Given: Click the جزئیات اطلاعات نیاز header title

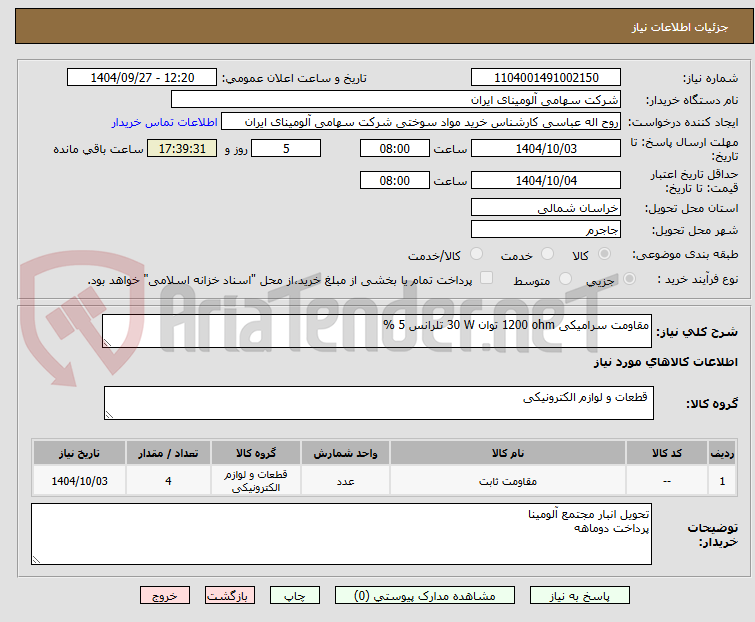Looking at the screenshot, I should tap(679, 27).
